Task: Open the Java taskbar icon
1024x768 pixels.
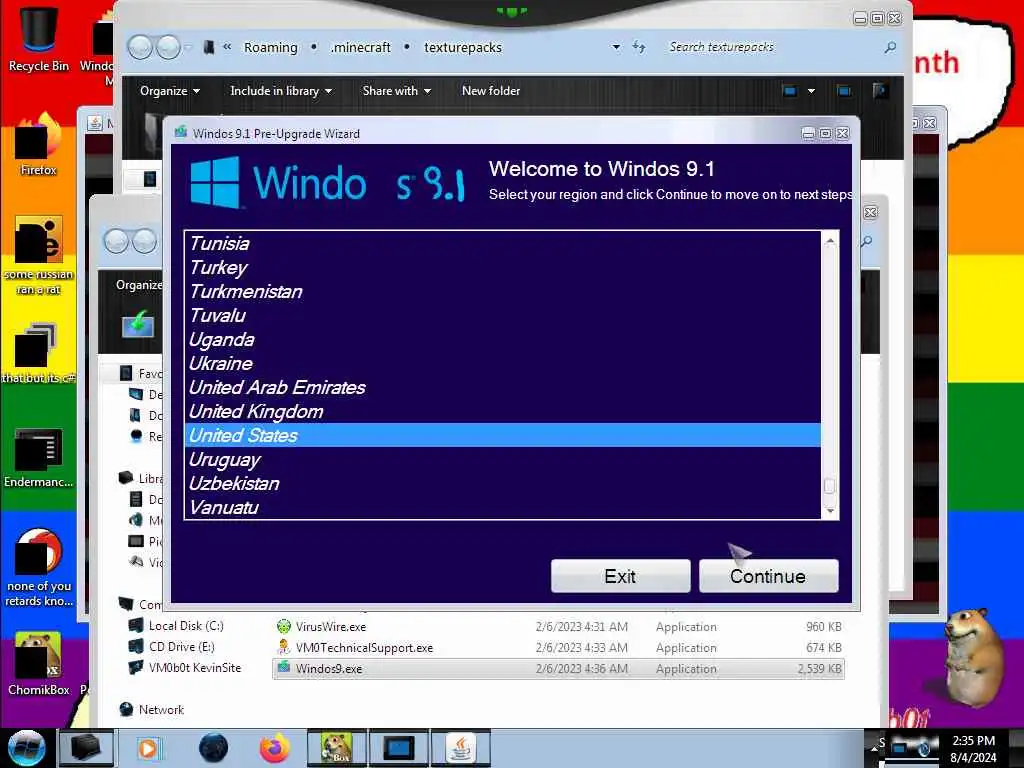Action: point(461,748)
